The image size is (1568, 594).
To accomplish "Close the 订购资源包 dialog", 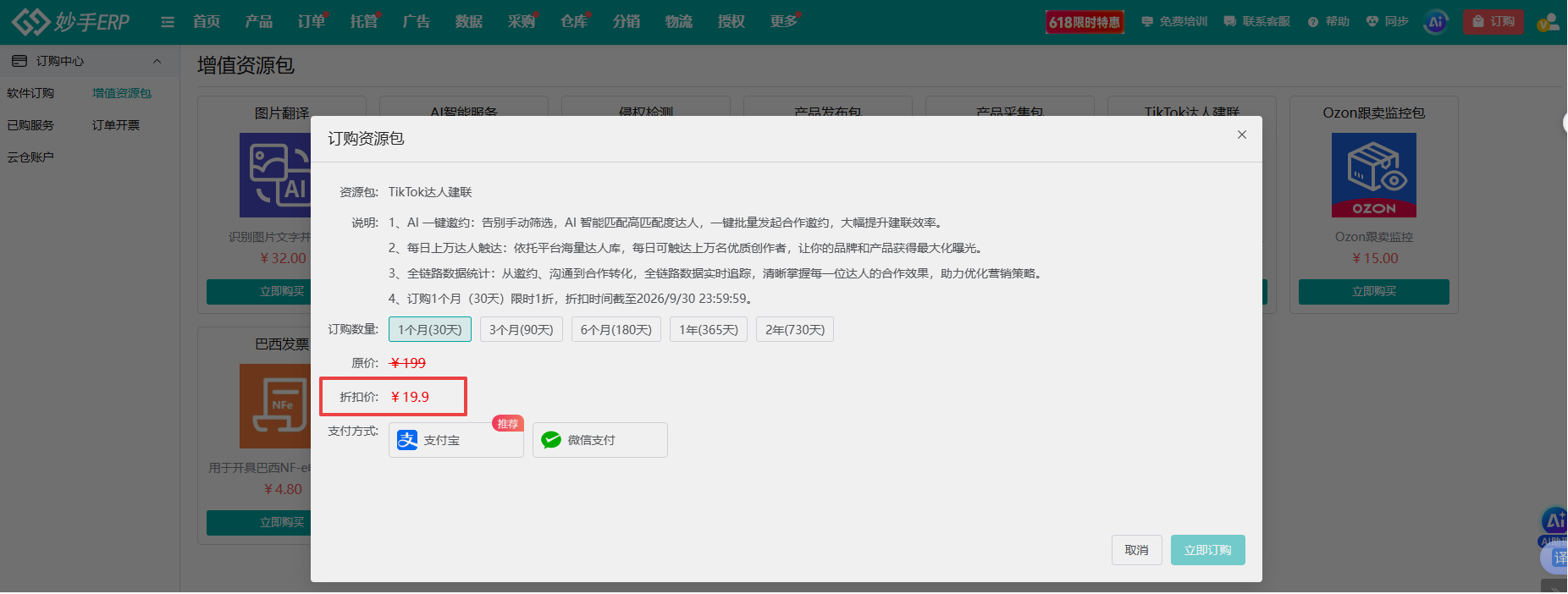I will (x=1242, y=135).
